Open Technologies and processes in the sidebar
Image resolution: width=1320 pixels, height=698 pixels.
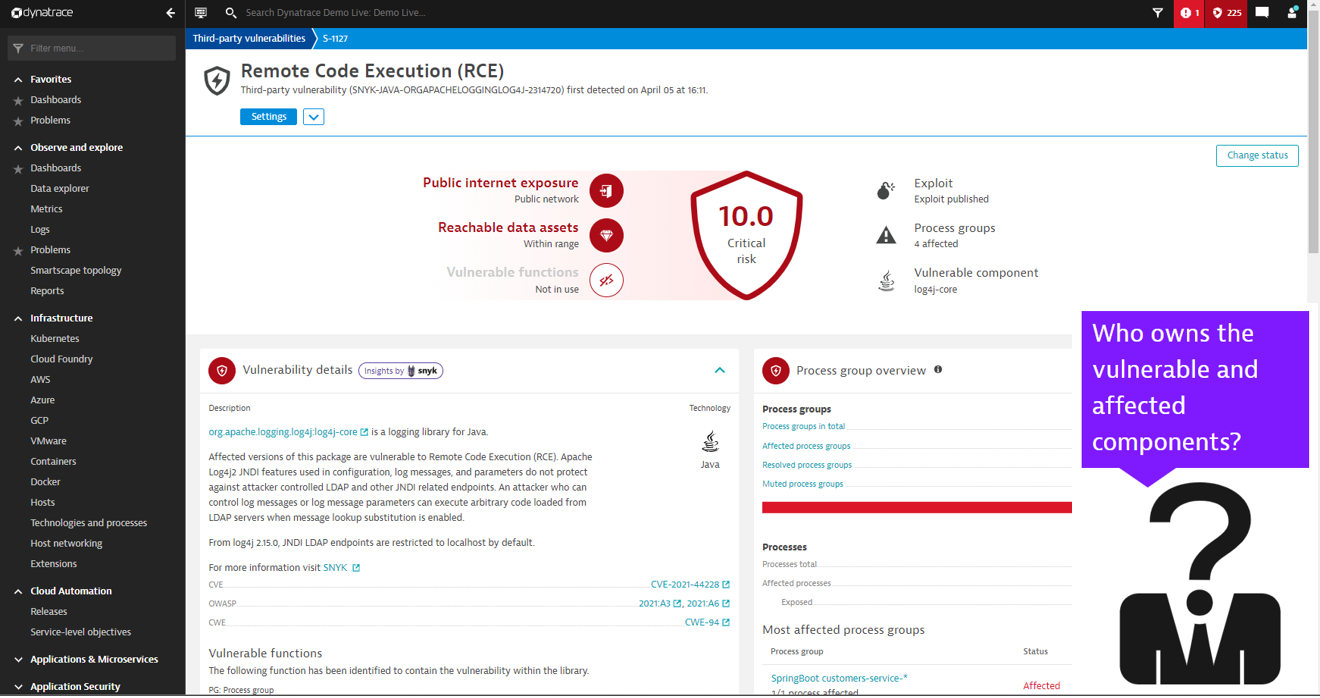pos(89,523)
